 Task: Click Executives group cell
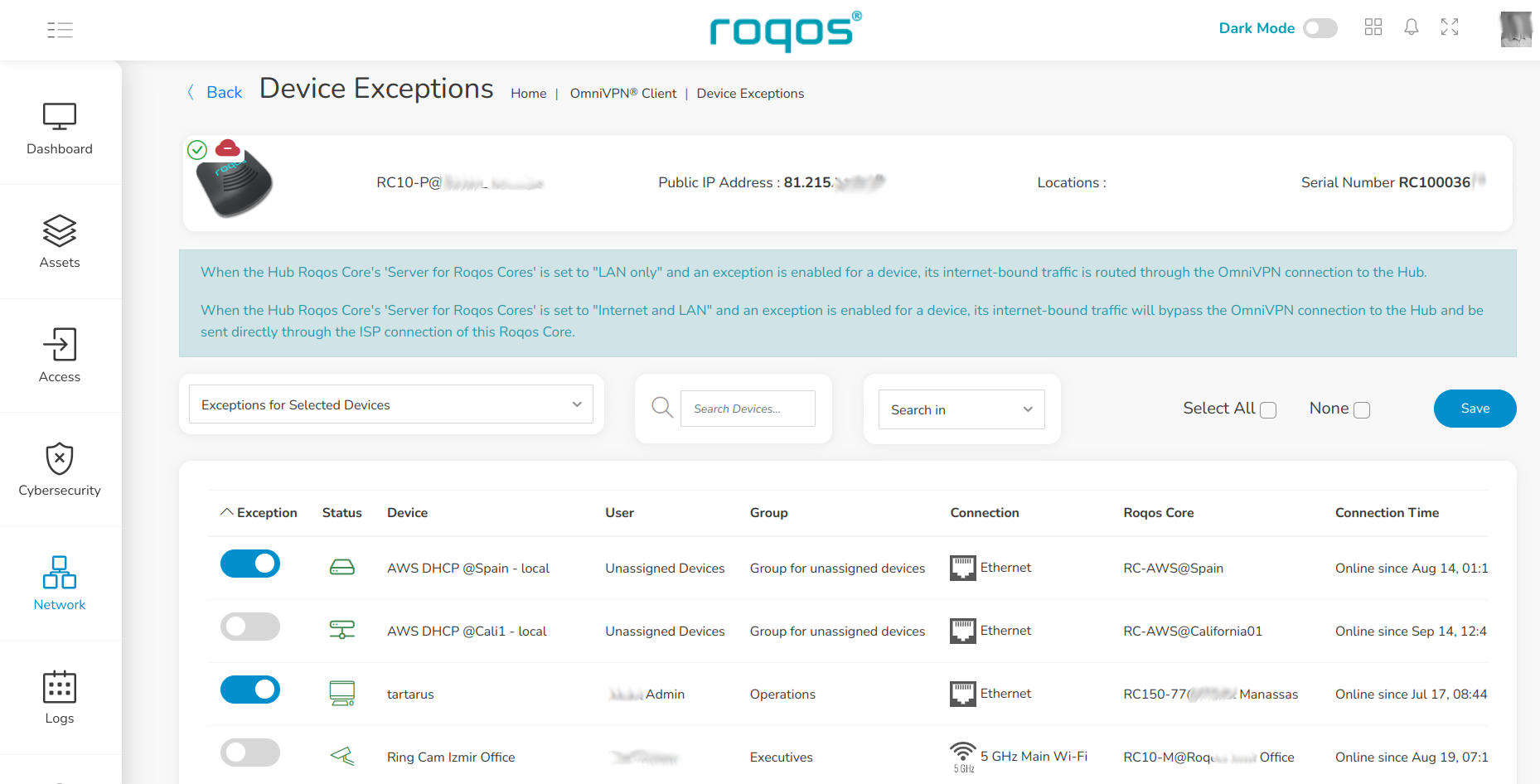point(782,757)
